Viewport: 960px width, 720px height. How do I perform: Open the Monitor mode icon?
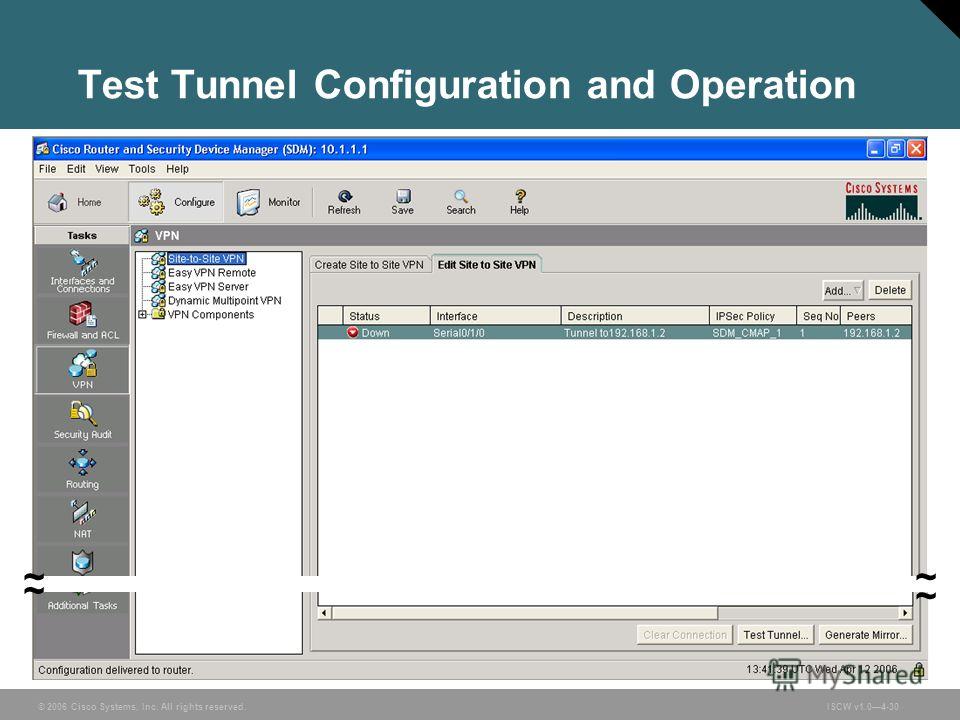click(x=248, y=203)
